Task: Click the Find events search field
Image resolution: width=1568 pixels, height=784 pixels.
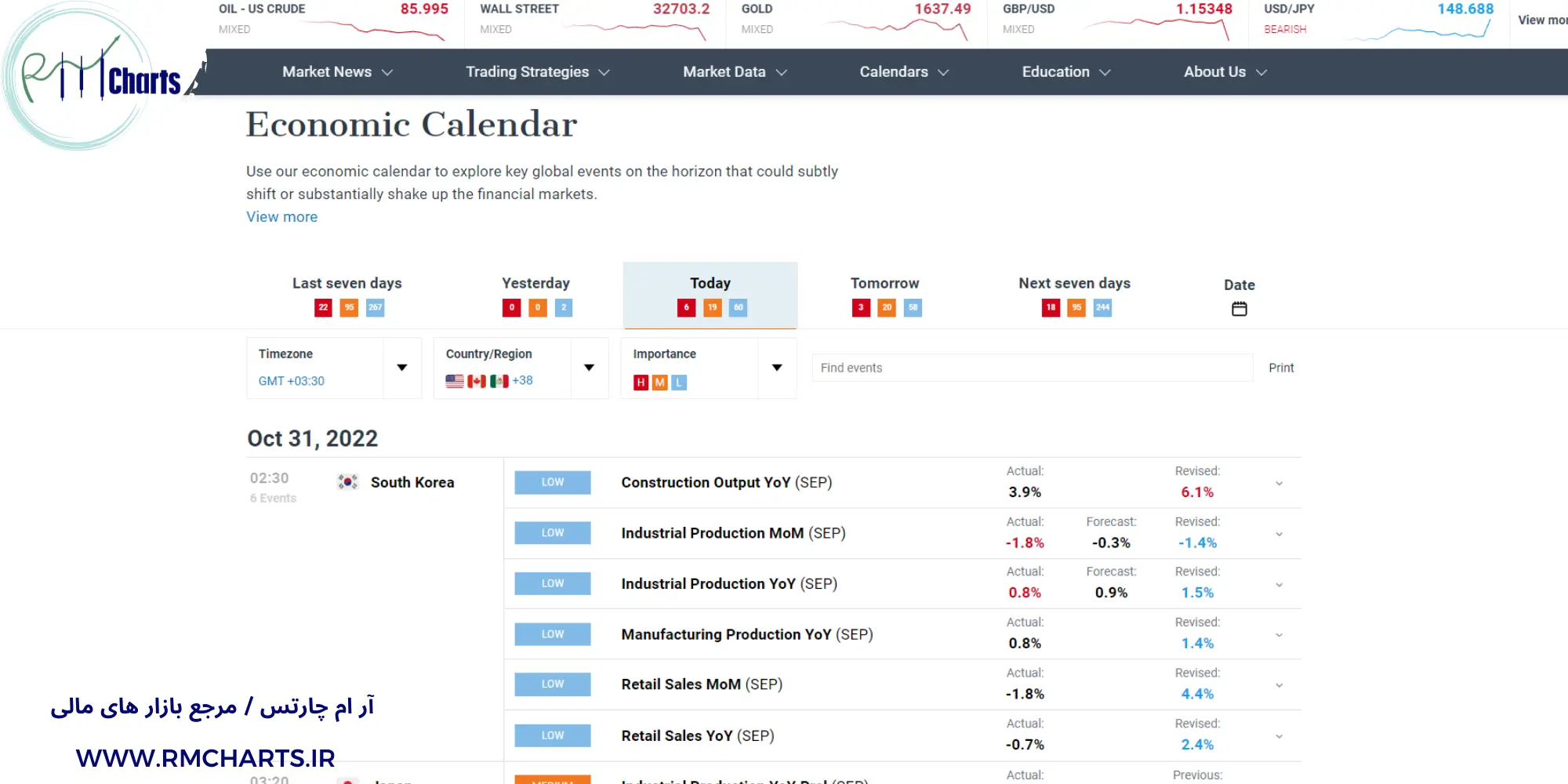Action: [1031, 367]
